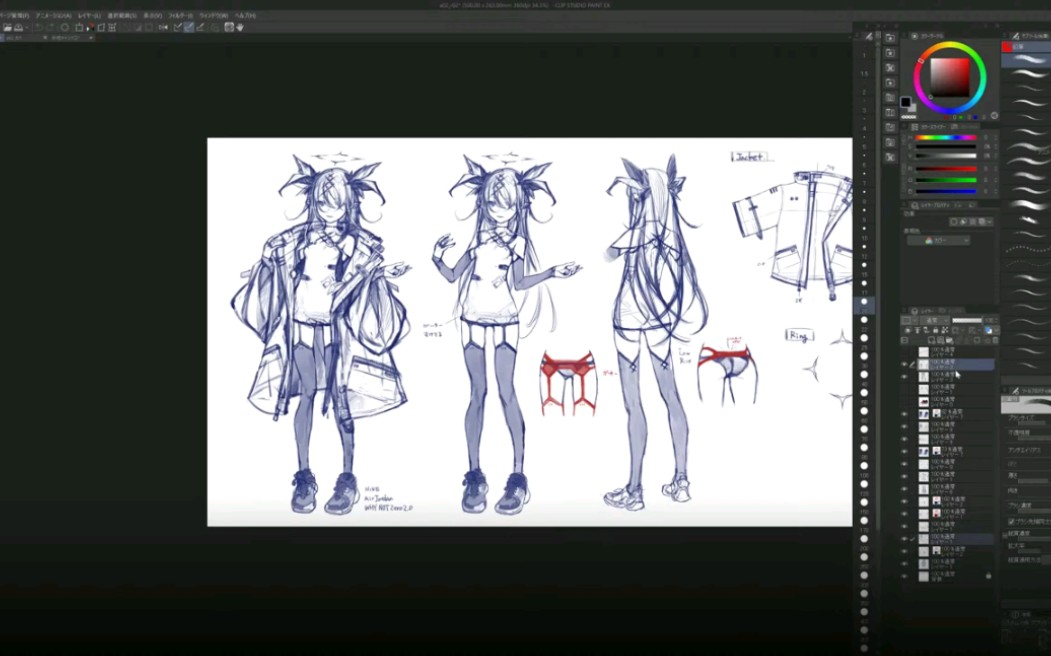Viewport: 1051px width, 656px height.
Task: Toggle the blue highlighted icon in layer panel
Action: point(989,330)
